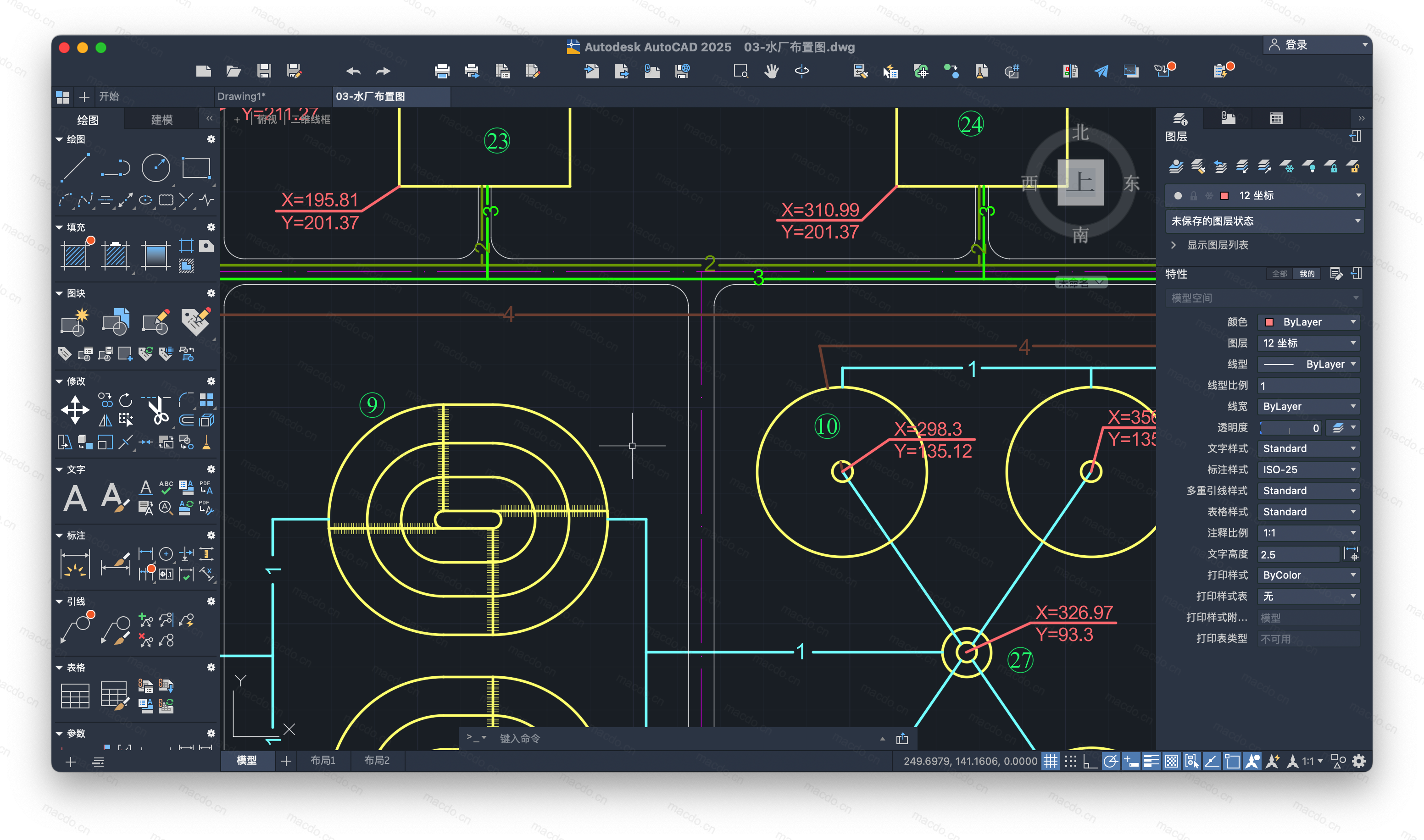The image size is (1424, 840).
Task: Click 上 face of the ViewCube
Action: tap(1080, 182)
